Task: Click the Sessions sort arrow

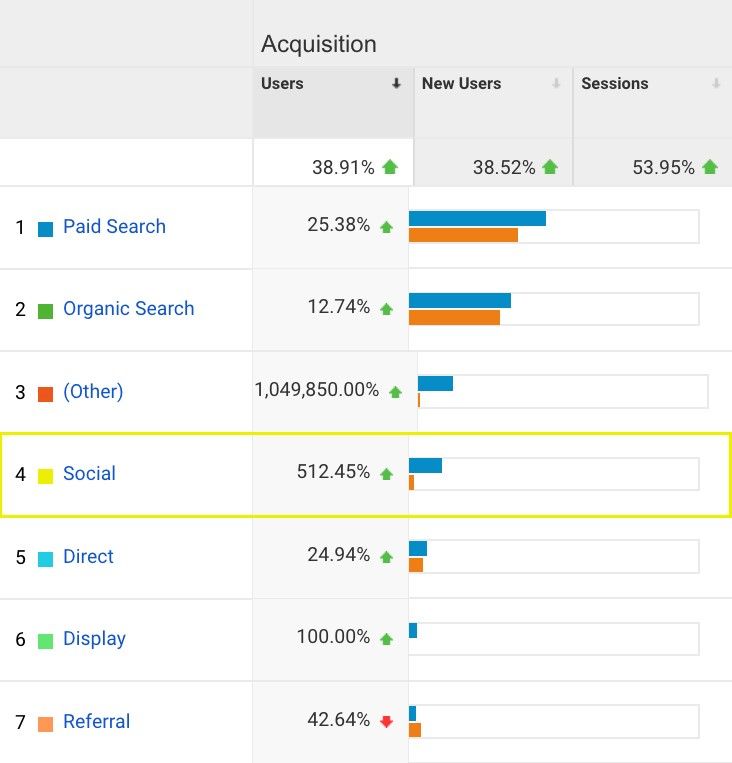Action: click(716, 85)
